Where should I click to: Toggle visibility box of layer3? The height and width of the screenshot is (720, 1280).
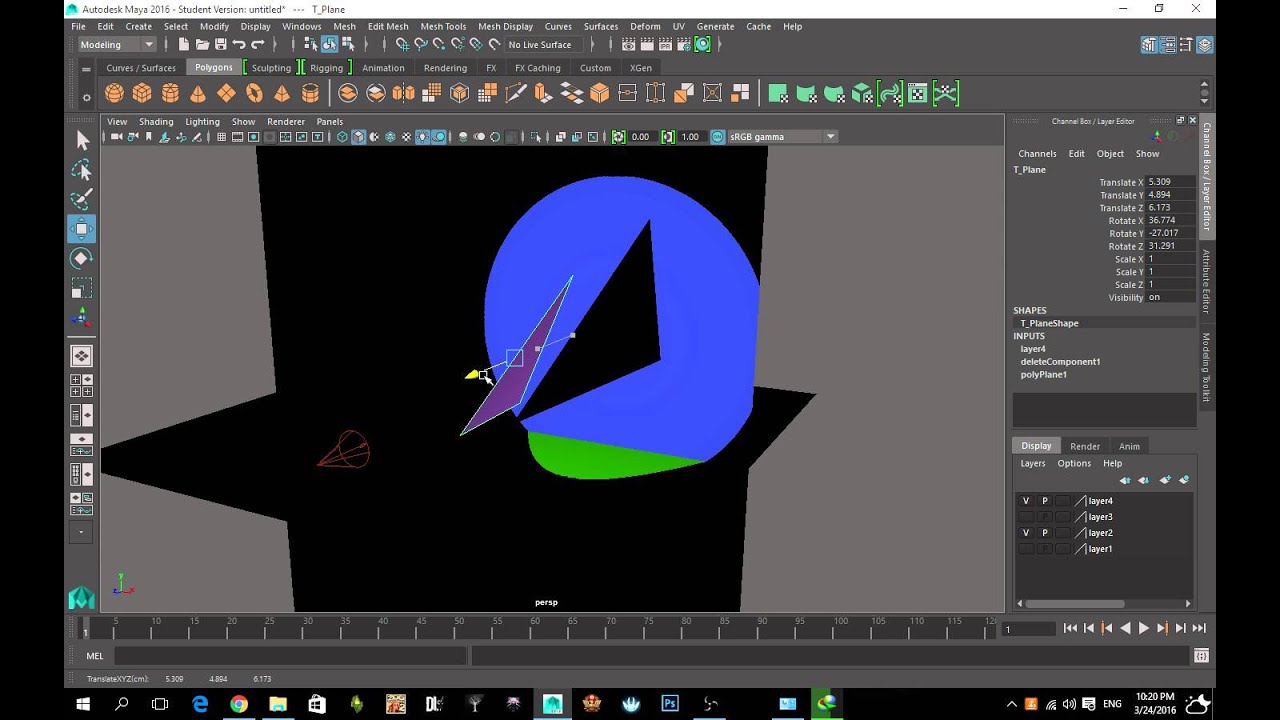coord(1026,517)
